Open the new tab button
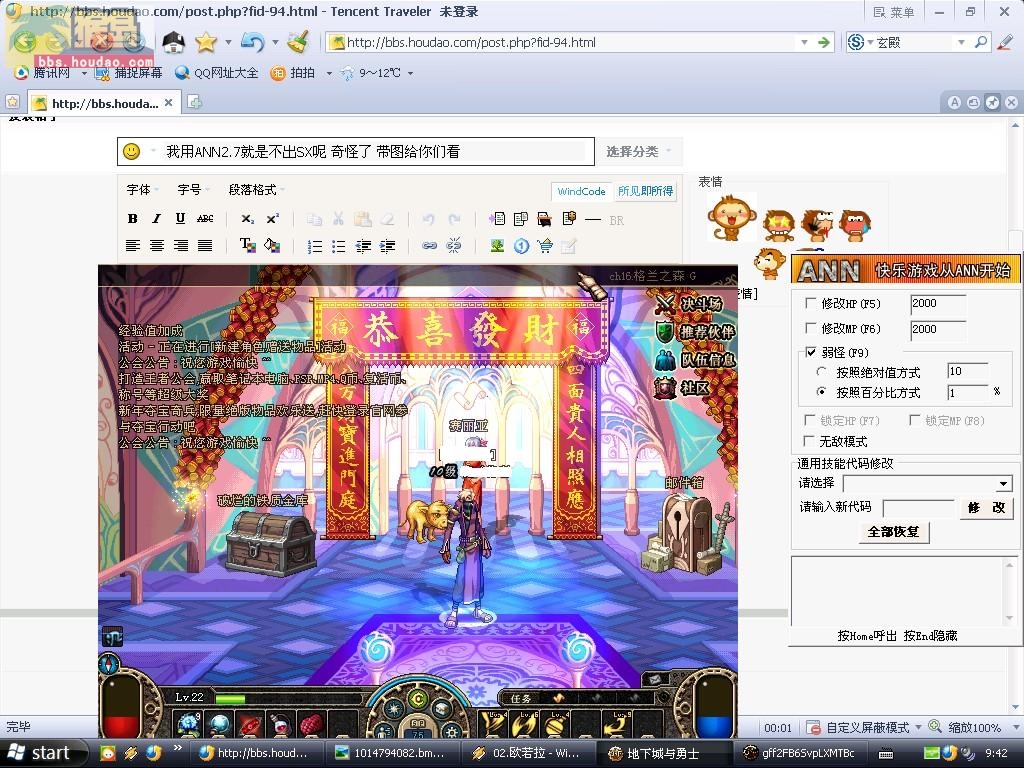The width and height of the screenshot is (1024, 768). 194,102
